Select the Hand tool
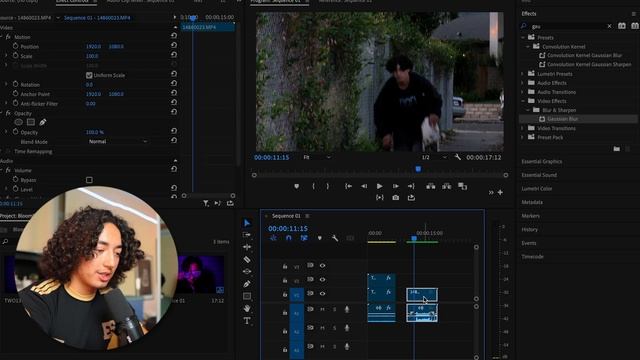The height and width of the screenshot is (360, 640). [247, 308]
